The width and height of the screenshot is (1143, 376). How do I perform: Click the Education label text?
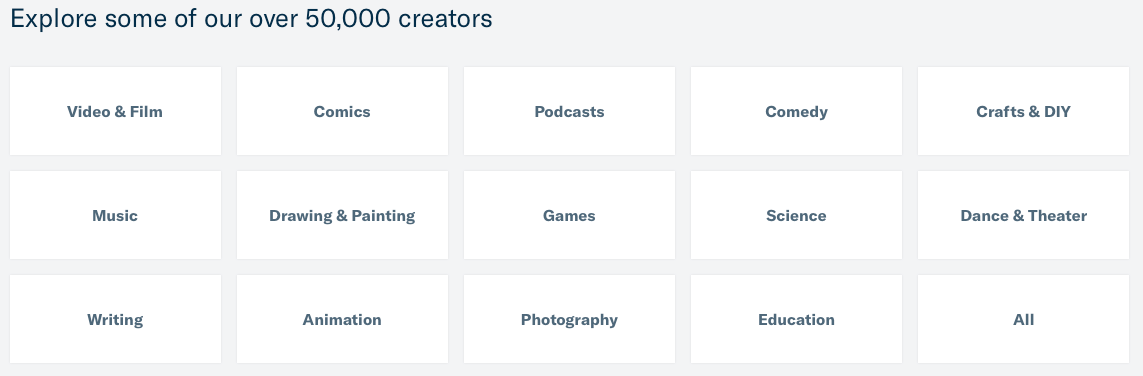tap(796, 320)
